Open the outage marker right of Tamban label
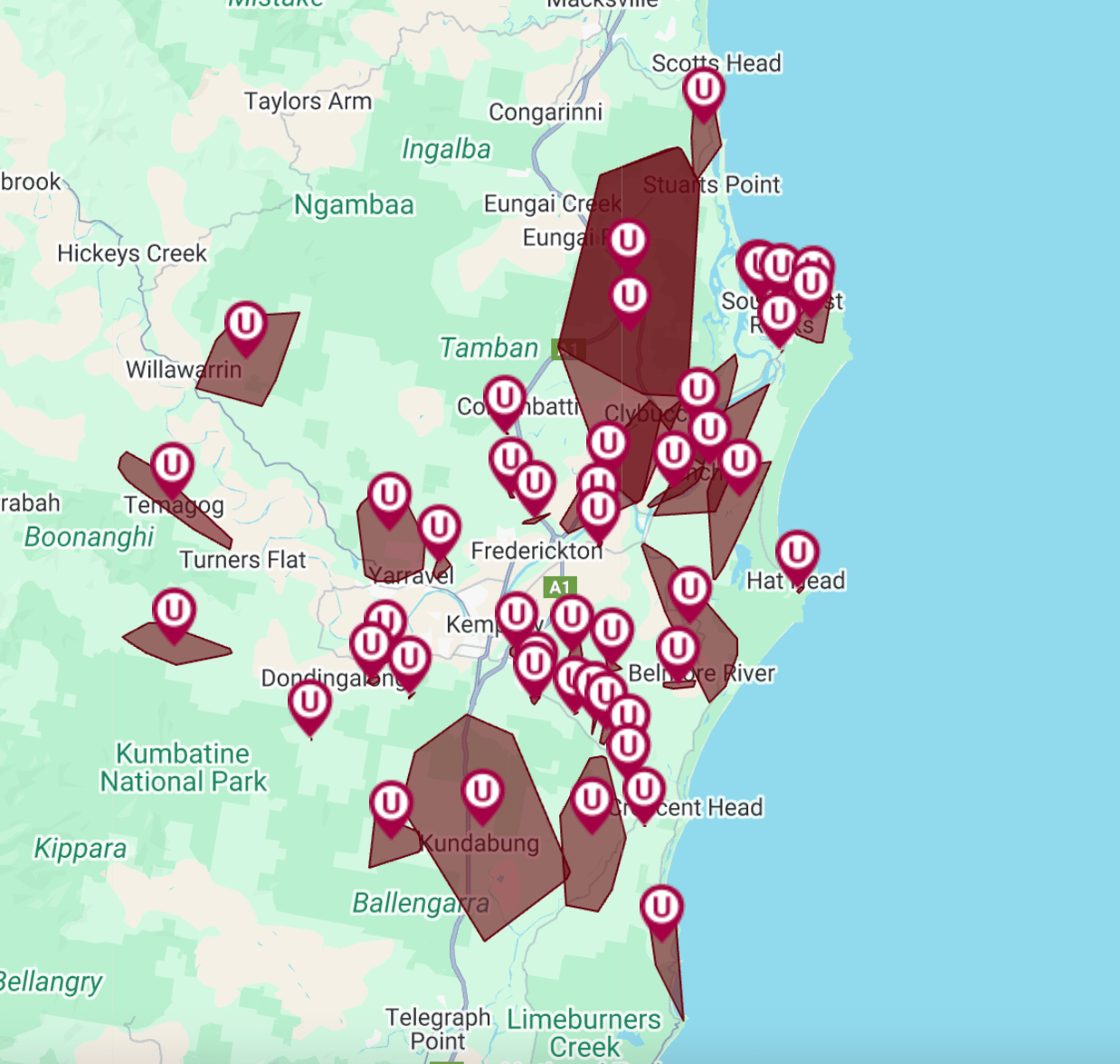Viewport: 1120px width, 1064px height. [630, 301]
